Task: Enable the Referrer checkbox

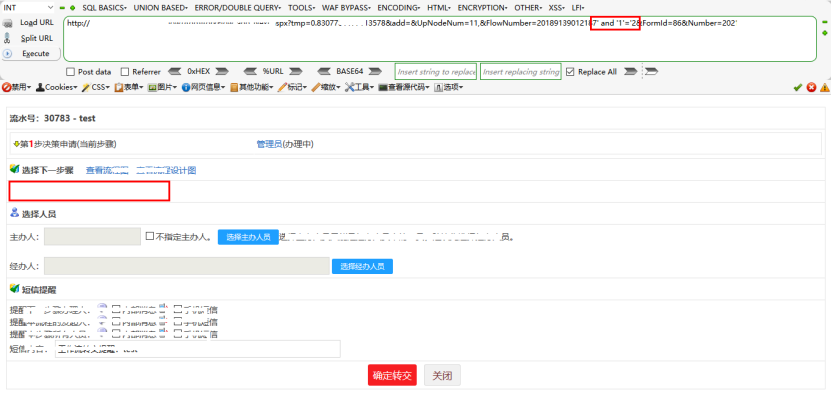Action: (125, 72)
